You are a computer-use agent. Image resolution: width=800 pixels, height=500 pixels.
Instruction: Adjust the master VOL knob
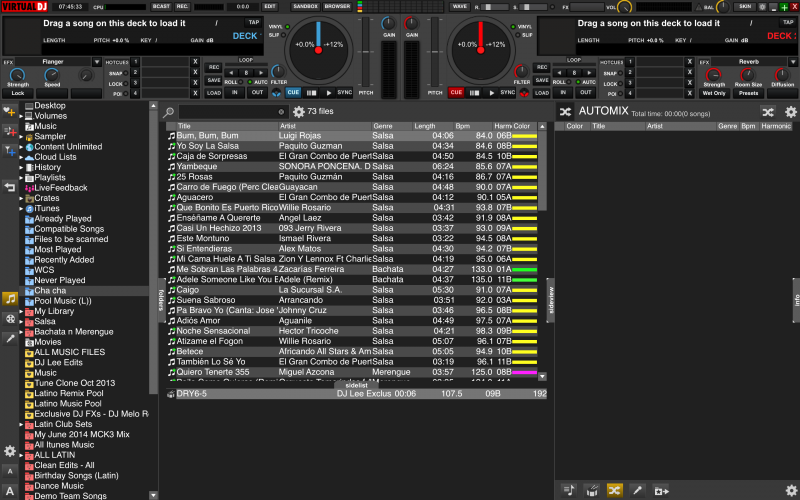click(625, 7)
